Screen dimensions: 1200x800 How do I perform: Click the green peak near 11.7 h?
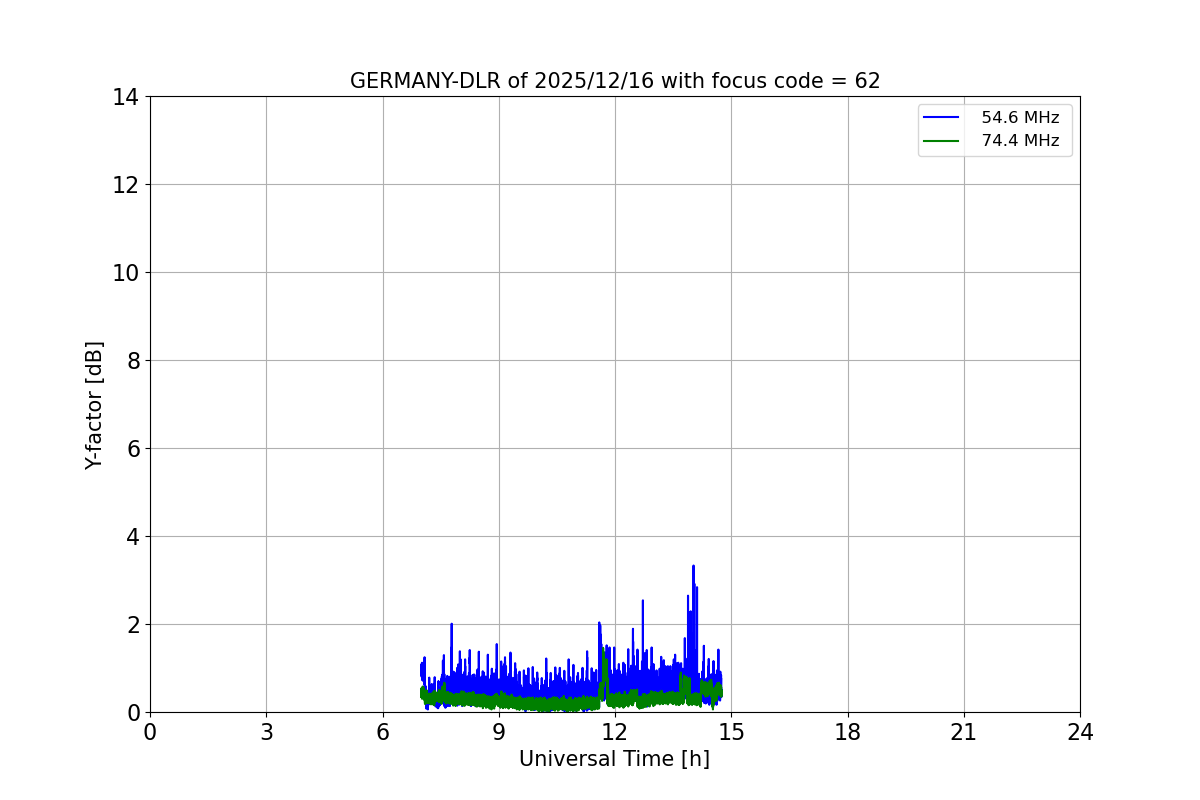(604, 652)
